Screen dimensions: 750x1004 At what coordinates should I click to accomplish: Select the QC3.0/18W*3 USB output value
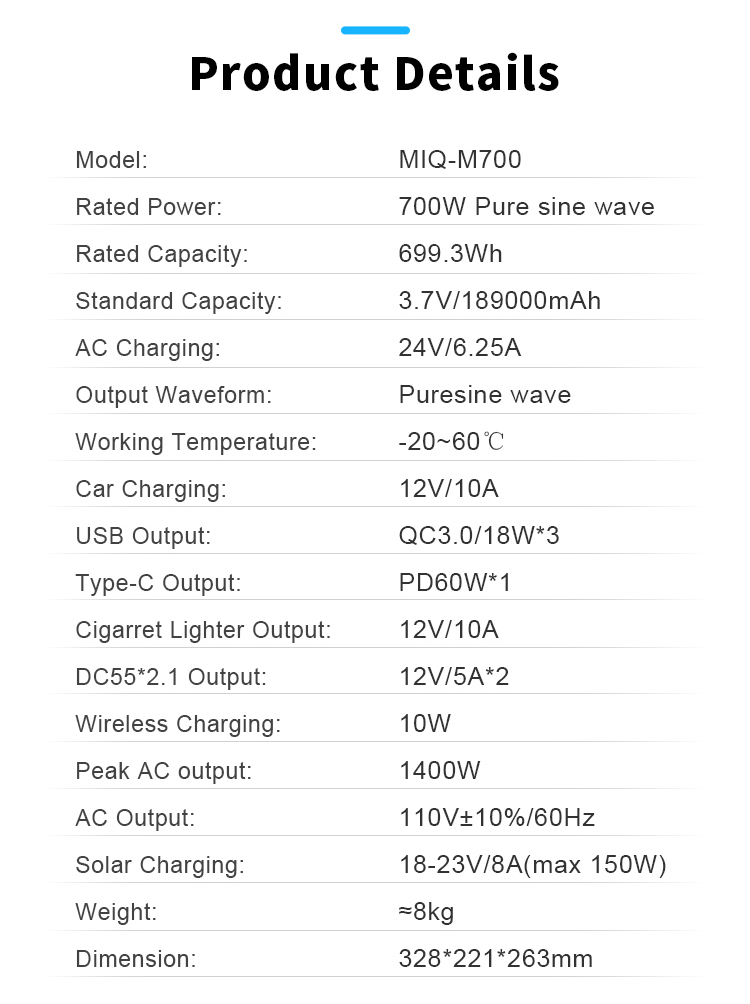tap(479, 536)
